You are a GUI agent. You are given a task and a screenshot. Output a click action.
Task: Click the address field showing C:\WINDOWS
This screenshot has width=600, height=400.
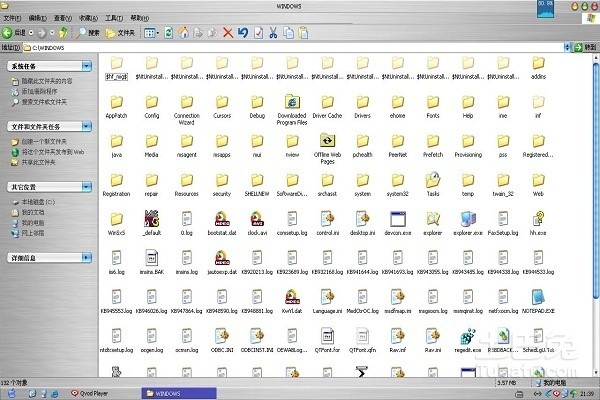pos(293,47)
